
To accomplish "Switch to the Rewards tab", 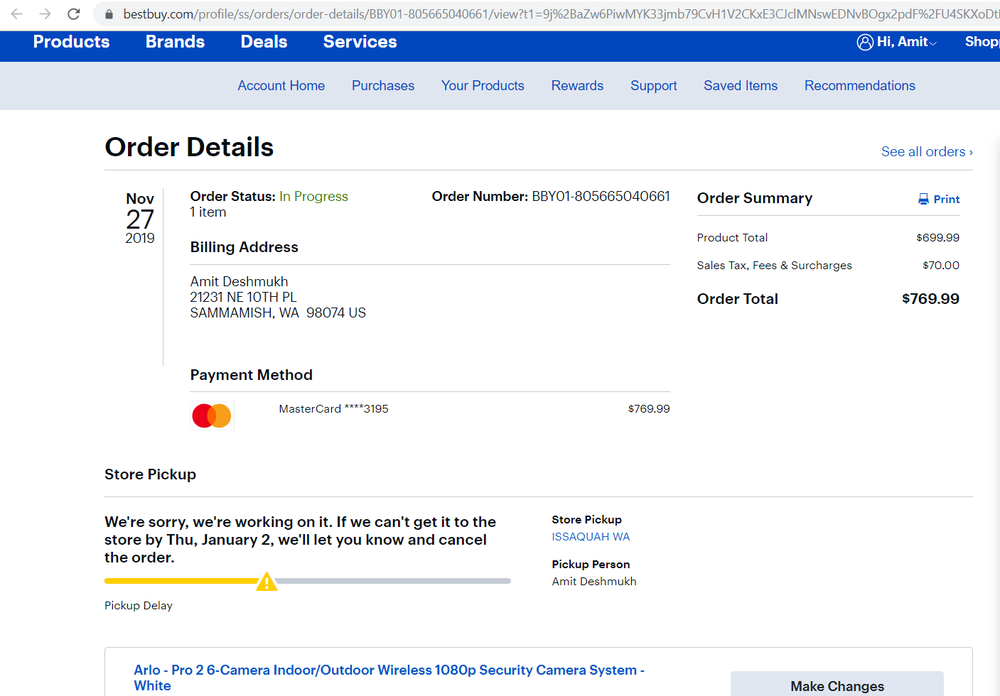I will point(577,86).
